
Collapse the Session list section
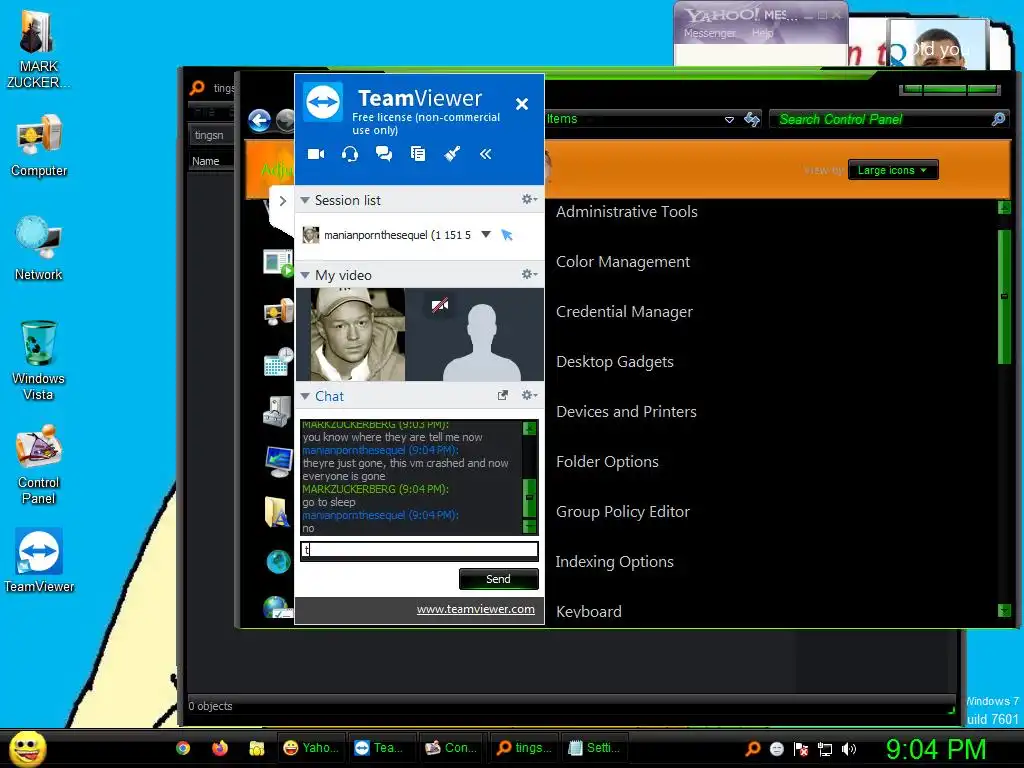click(305, 200)
